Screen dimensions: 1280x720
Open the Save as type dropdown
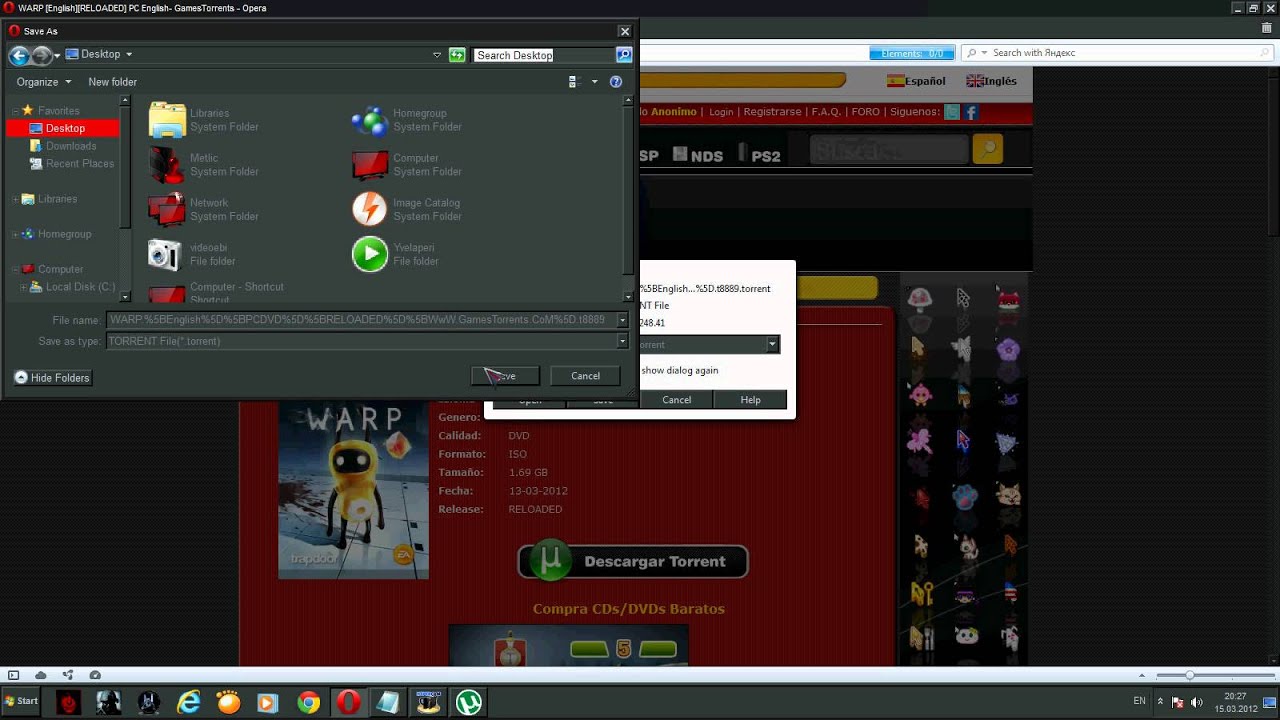click(x=622, y=341)
